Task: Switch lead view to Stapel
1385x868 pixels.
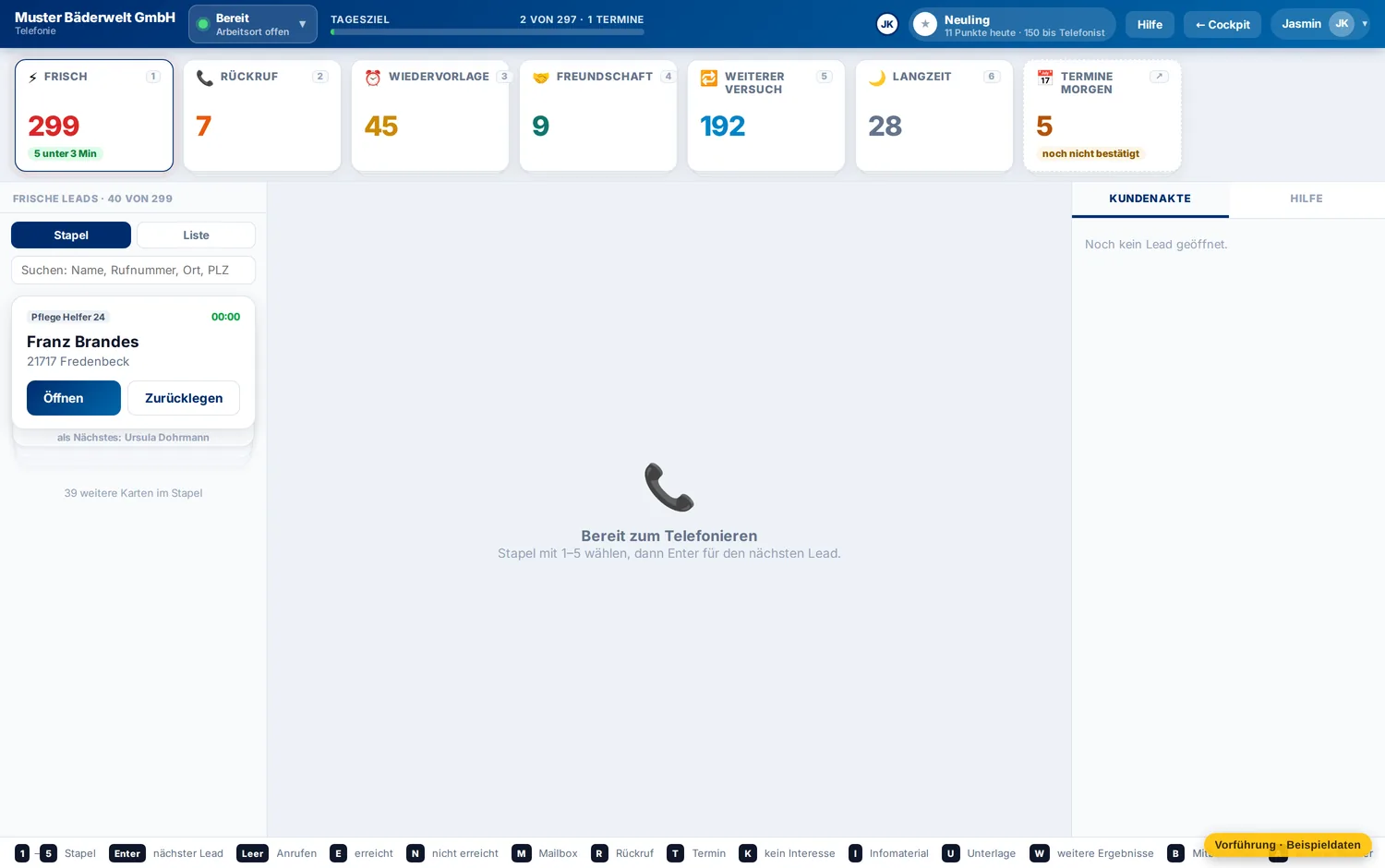Action: pos(71,235)
